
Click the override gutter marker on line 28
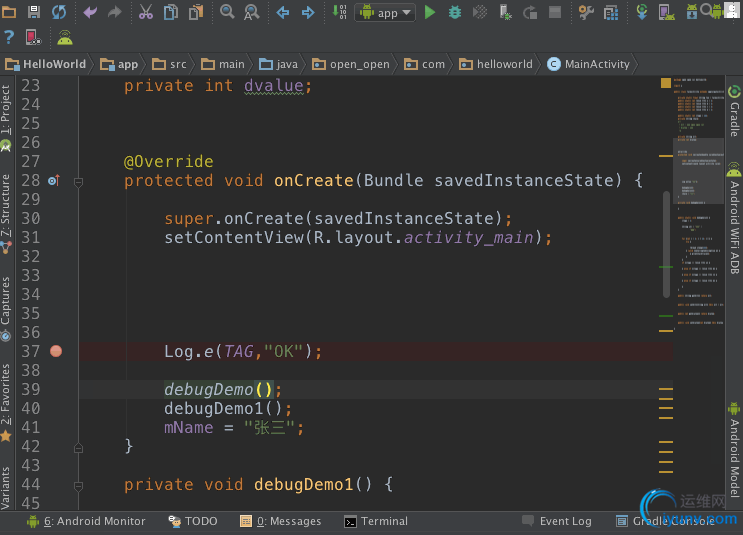coord(54,181)
